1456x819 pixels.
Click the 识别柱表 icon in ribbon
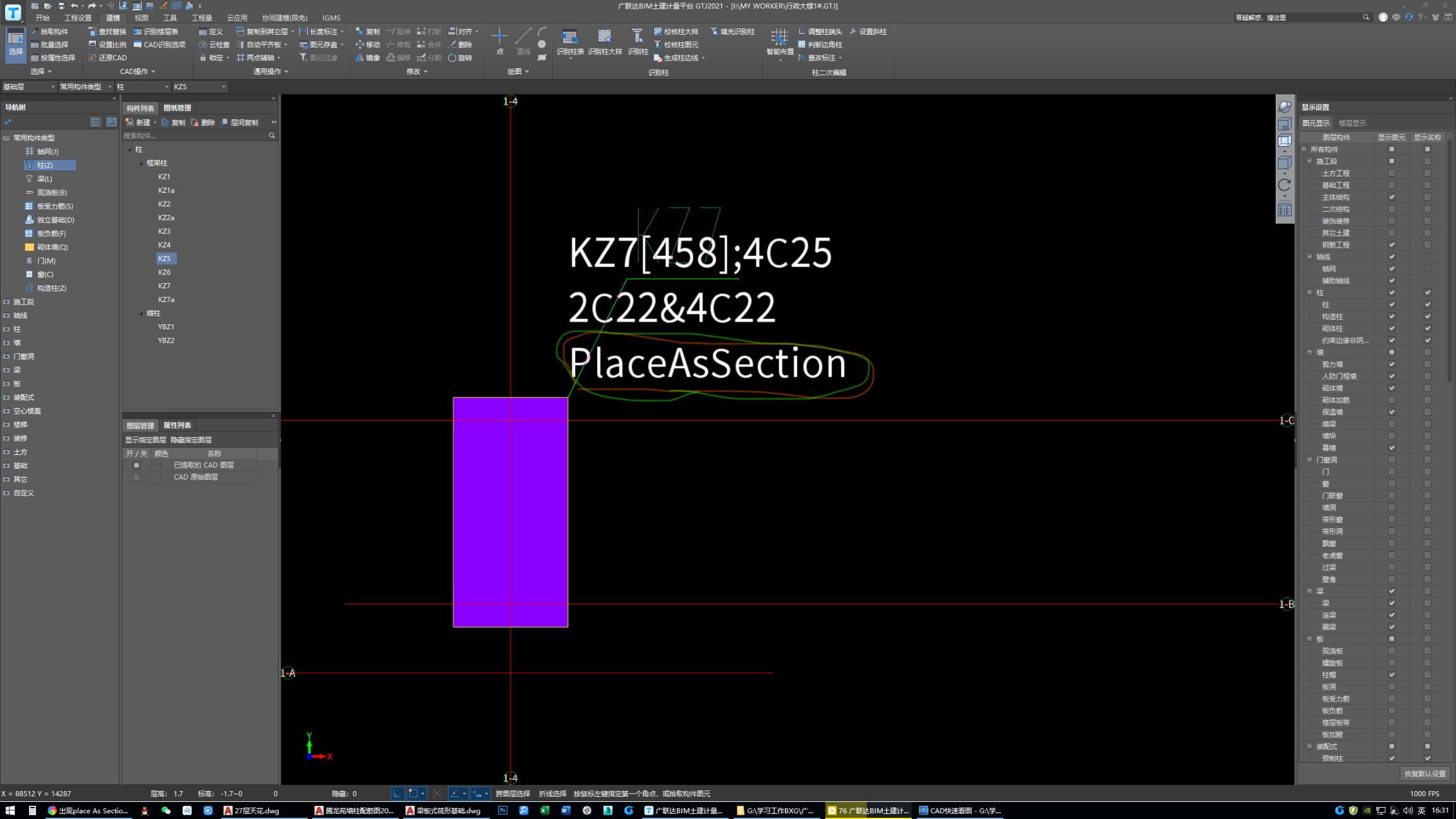569,38
